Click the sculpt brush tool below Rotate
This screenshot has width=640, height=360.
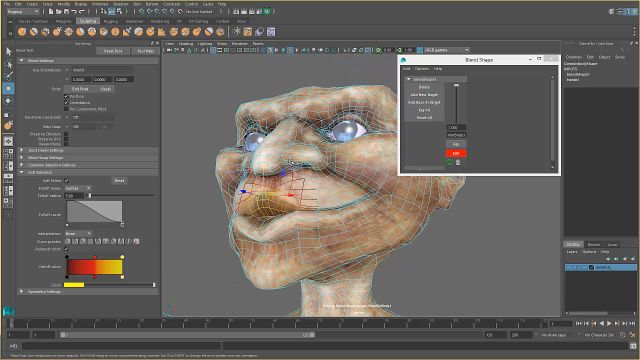pos(8,126)
